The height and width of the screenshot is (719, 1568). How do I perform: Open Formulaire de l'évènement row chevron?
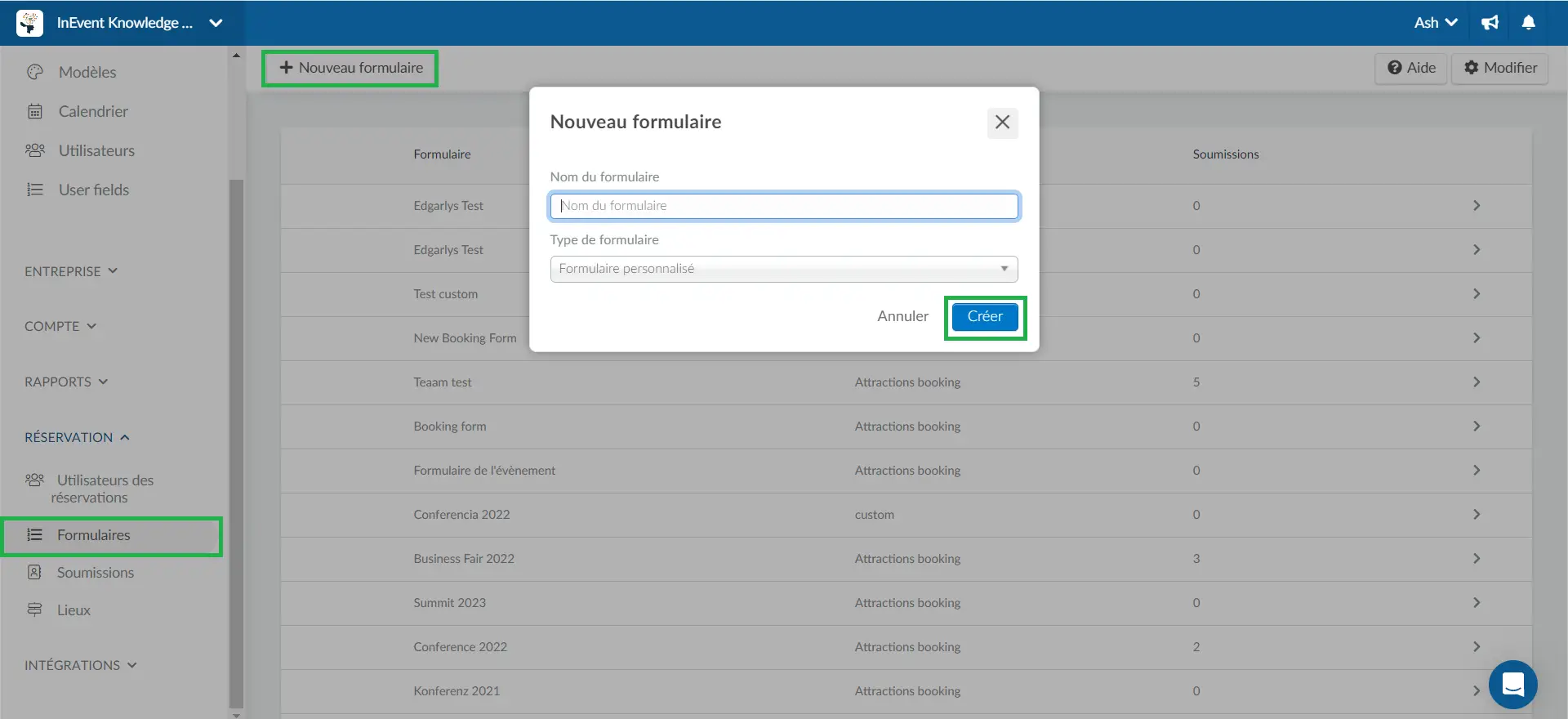click(1477, 471)
